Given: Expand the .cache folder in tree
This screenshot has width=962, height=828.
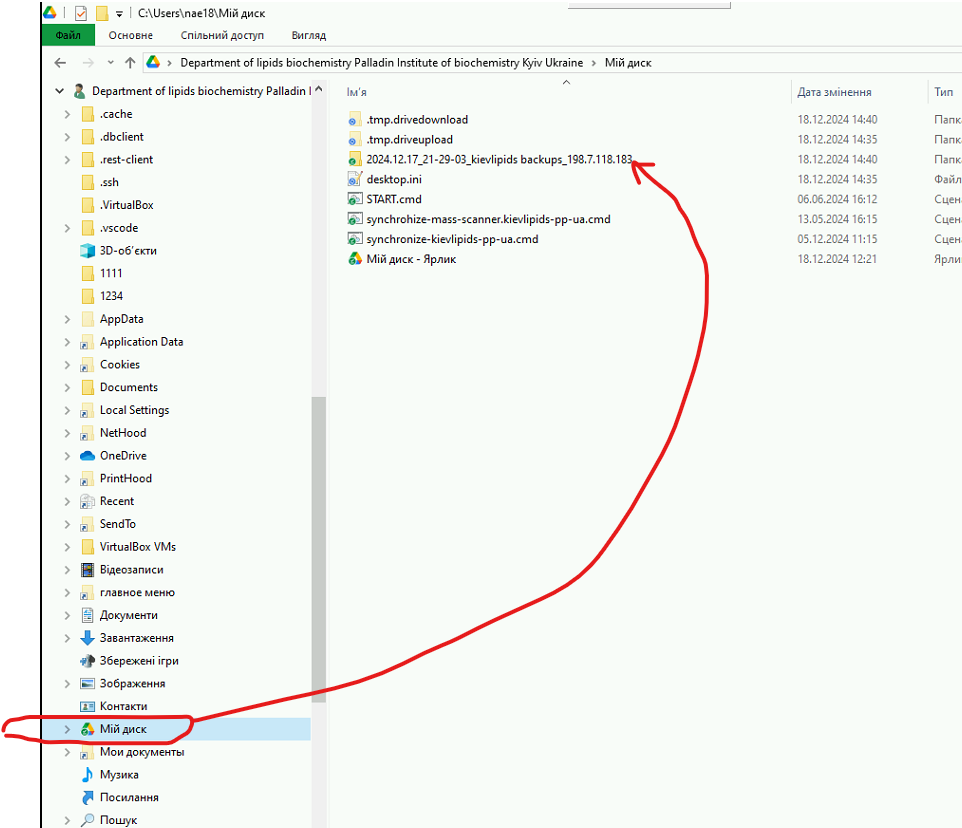Looking at the screenshot, I should (x=67, y=114).
